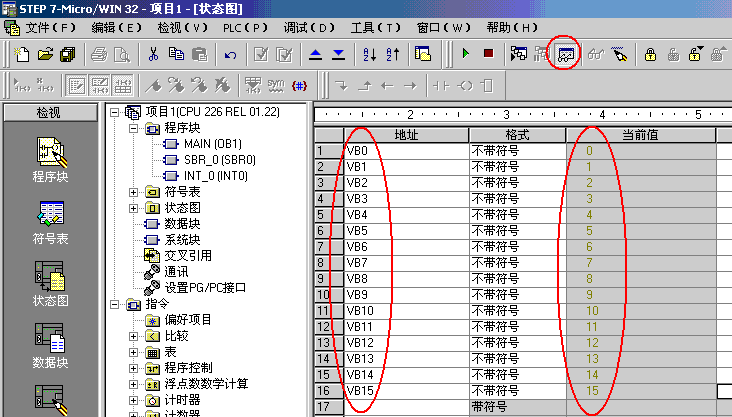Click the red Stop PLC button

[488, 53]
